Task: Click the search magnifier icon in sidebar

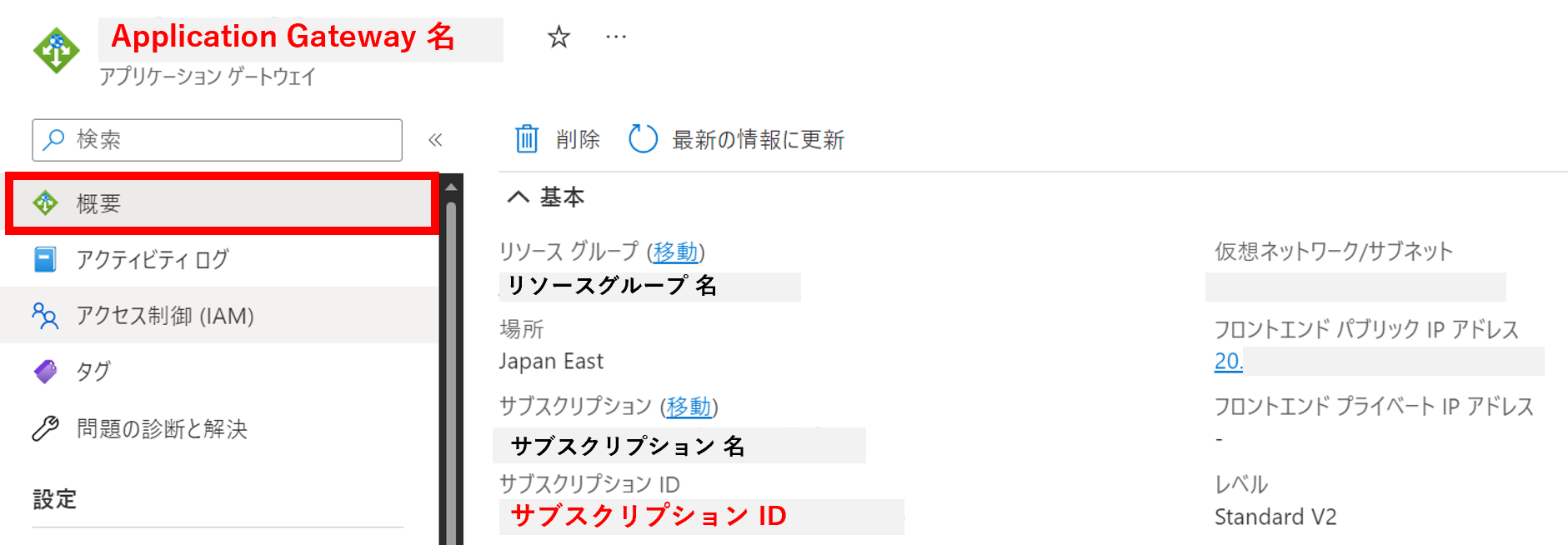Action: (x=54, y=139)
